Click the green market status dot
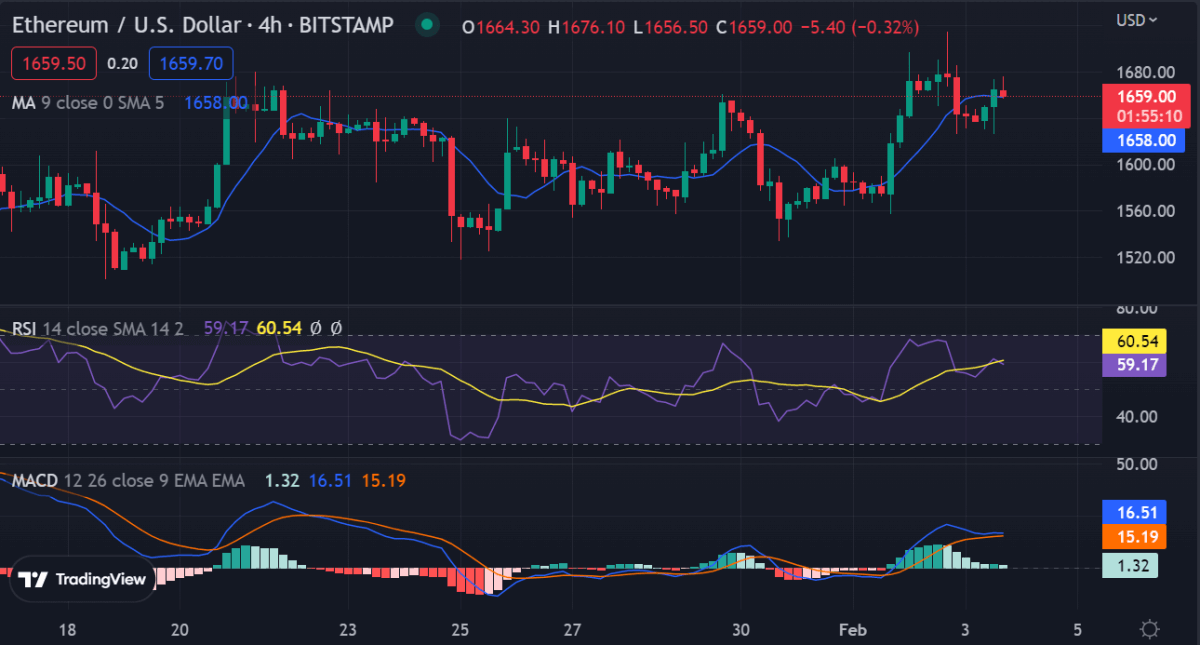The width and height of the screenshot is (1200, 645). coord(427,24)
